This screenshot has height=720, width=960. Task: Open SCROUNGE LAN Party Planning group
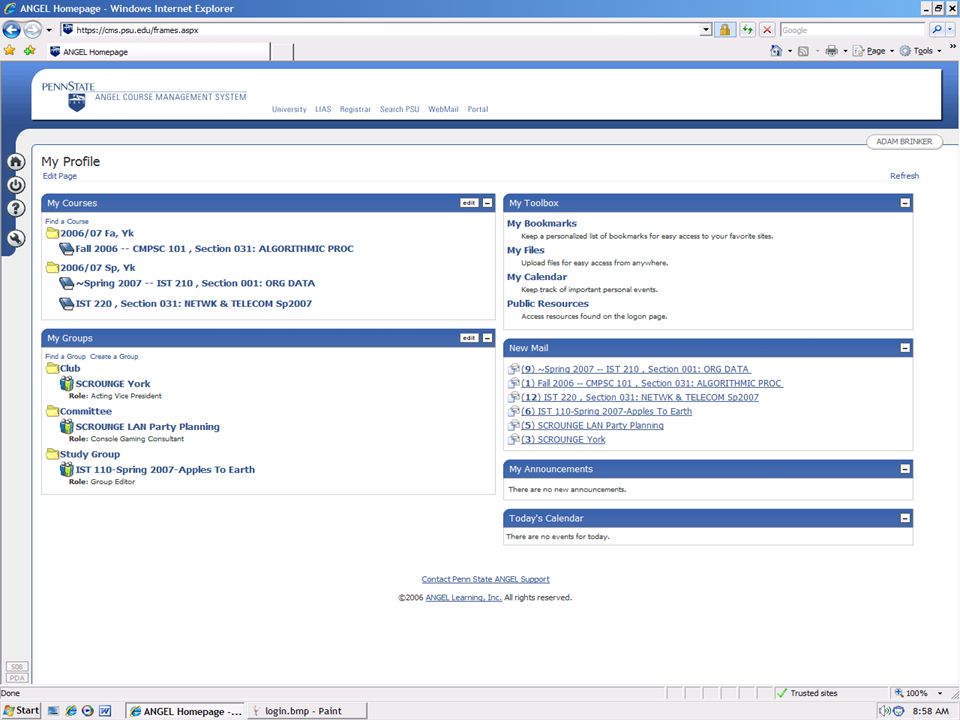tap(148, 427)
